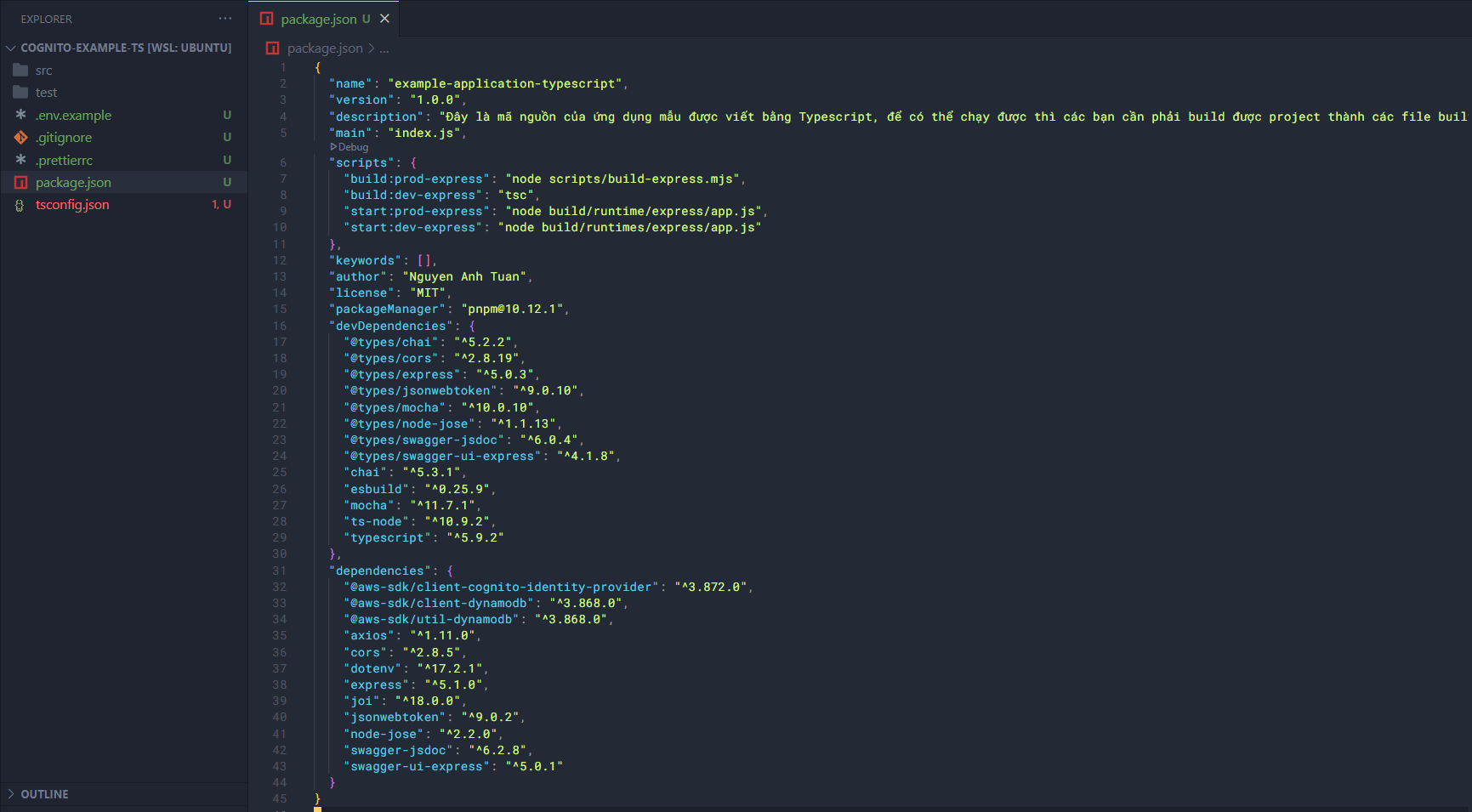This screenshot has width=1472, height=812.
Task: Click the .gitignore git file icon
Action: click(x=20, y=138)
